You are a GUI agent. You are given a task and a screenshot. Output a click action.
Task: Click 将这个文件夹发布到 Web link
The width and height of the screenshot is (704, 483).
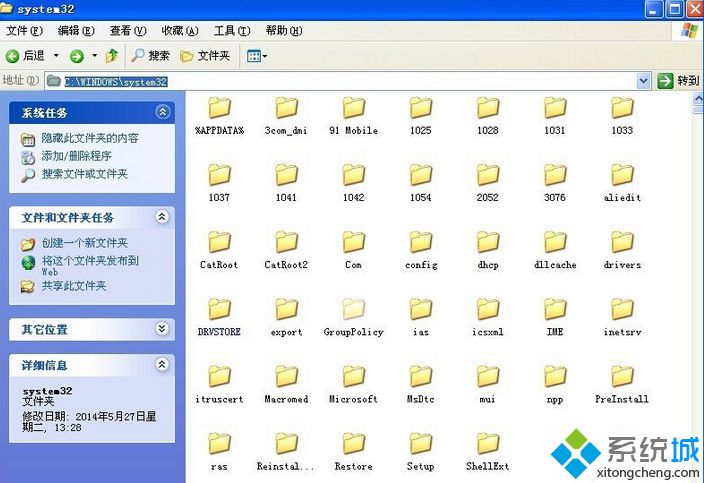90,266
